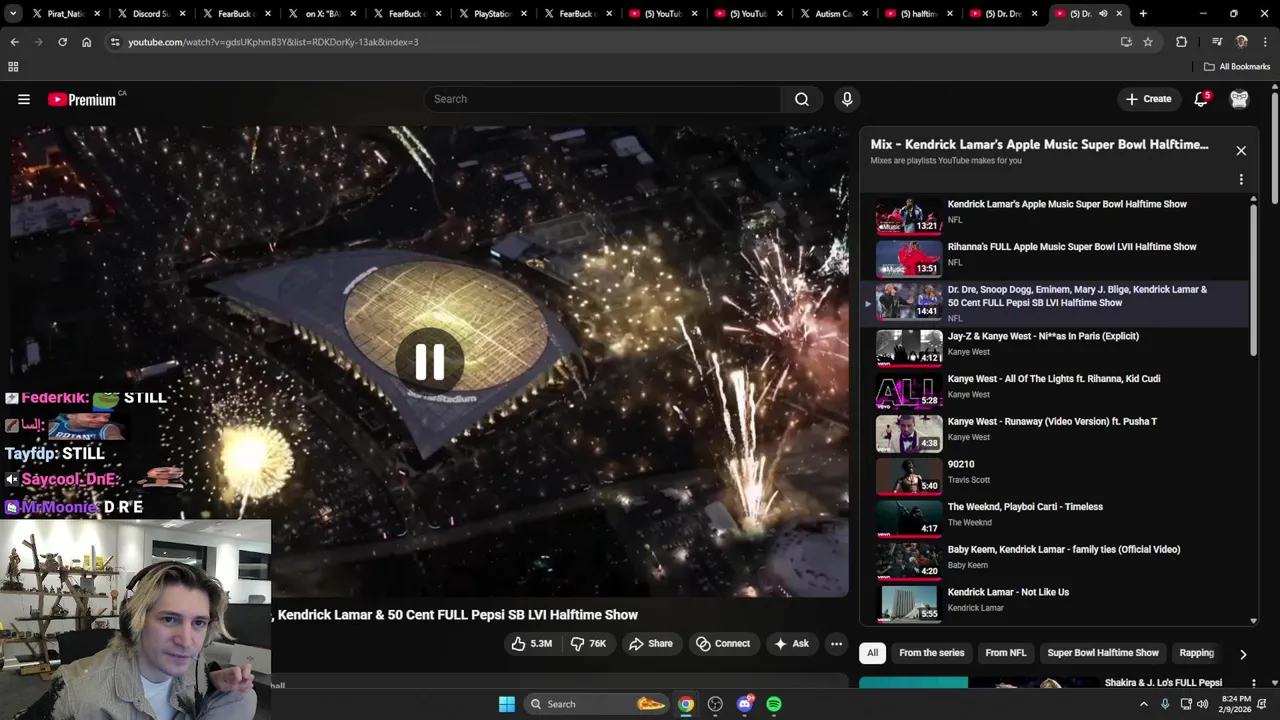This screenshot has height=720, width=1280.
Task: Open the apps grid in bookmarks bar
Action: coord(13,67)
